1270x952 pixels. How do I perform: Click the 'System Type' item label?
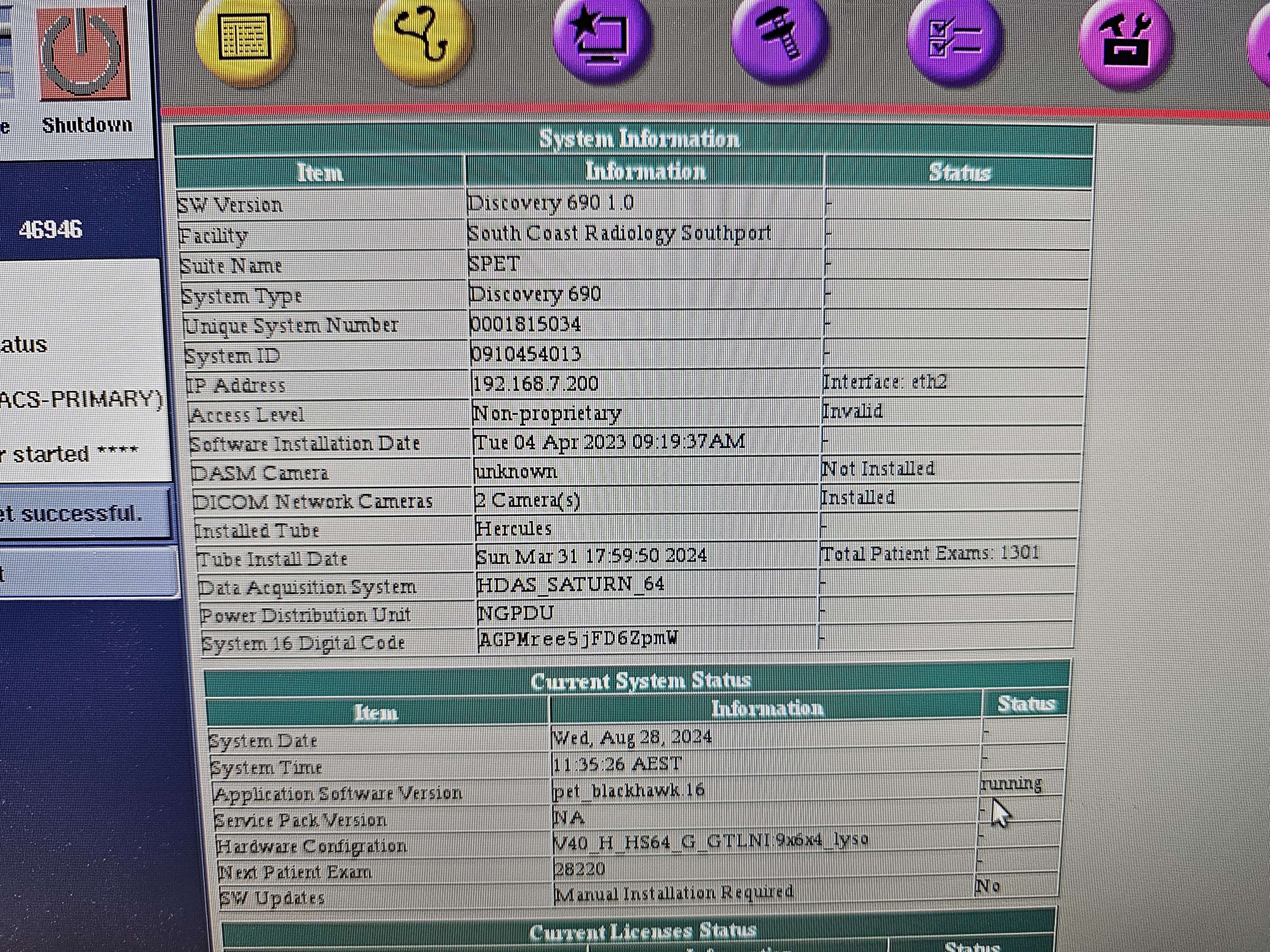click(x=241, y=296)
